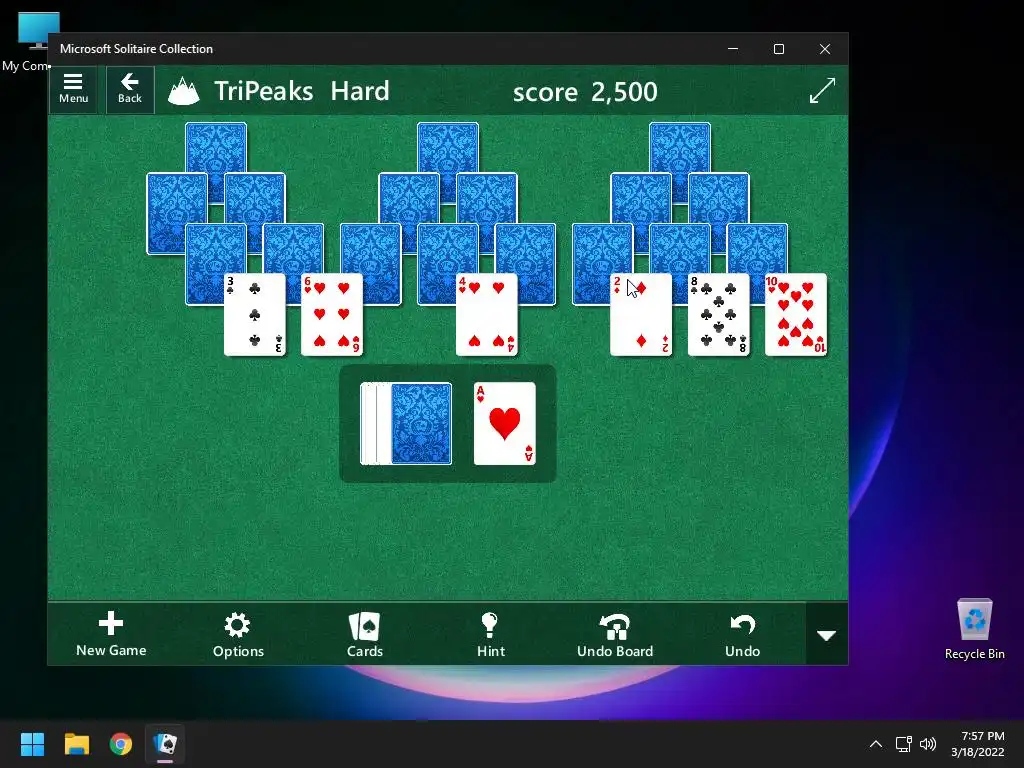This screenshot has height=768, width=1024.
Task: Click the Ace of hearts waste card
Action: 505,424
